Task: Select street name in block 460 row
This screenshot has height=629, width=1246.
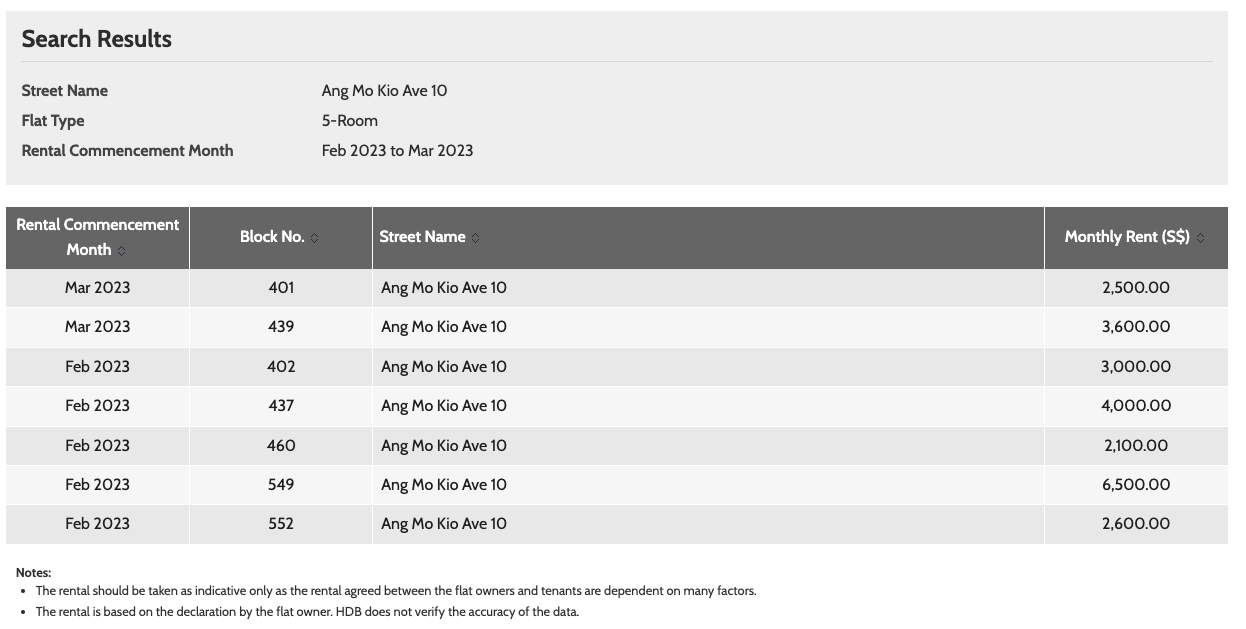Action: click(444, 446)
